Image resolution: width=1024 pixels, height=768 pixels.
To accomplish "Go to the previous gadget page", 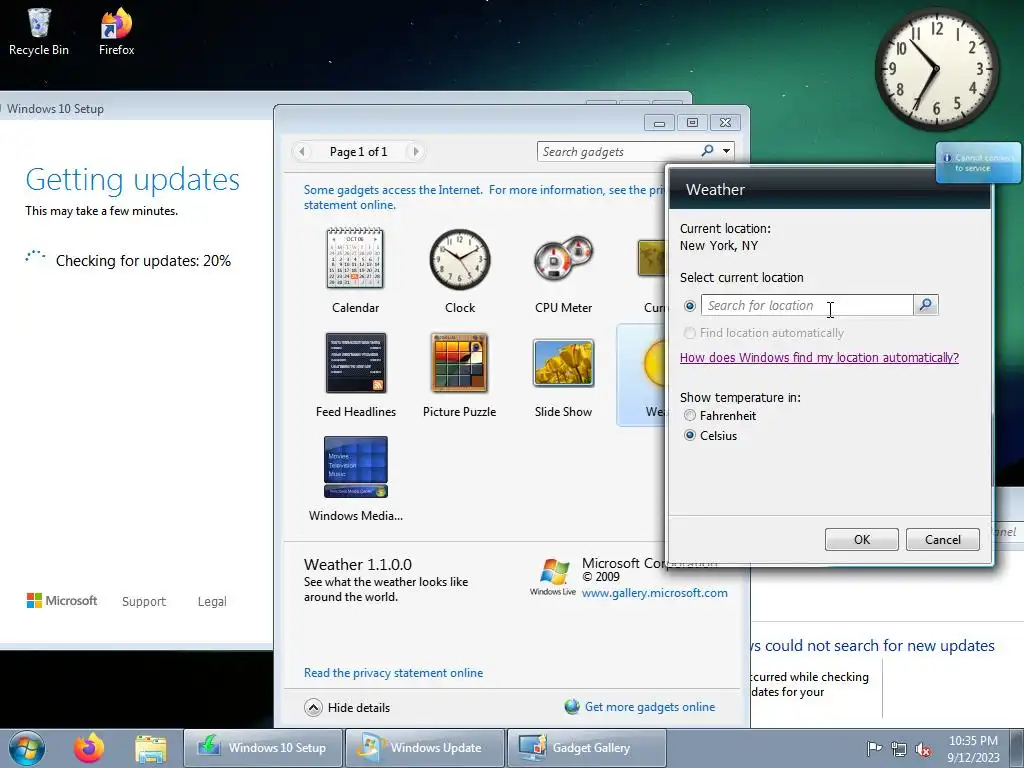I will pyautogui.click(x=302, y=152).
